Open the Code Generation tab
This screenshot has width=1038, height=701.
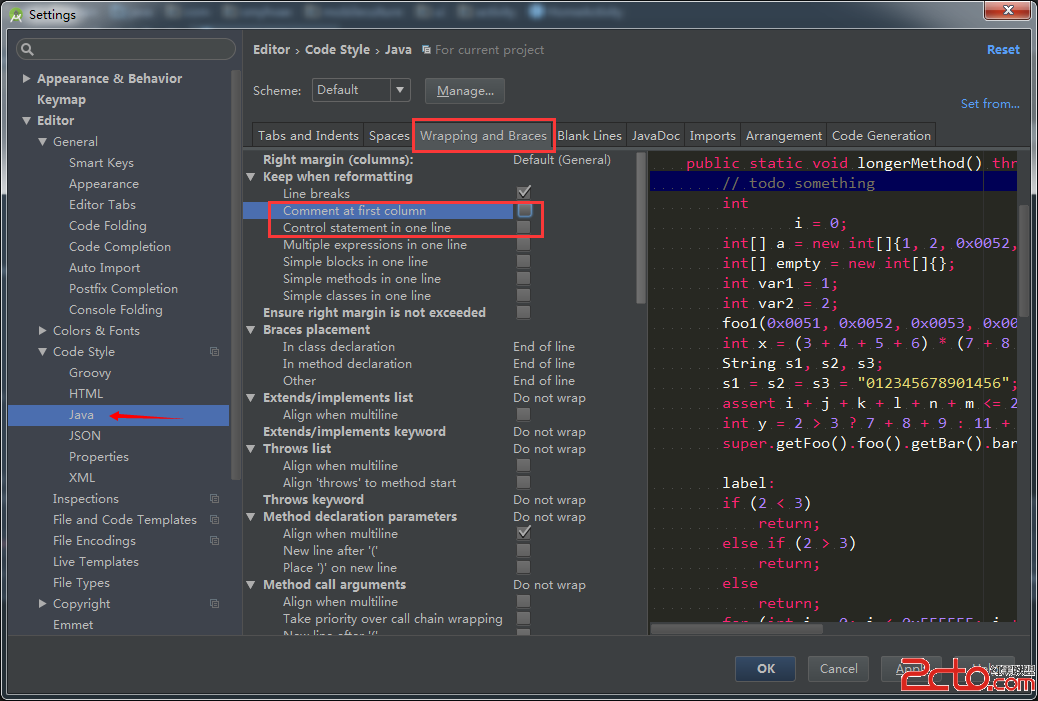coord(881,136)
